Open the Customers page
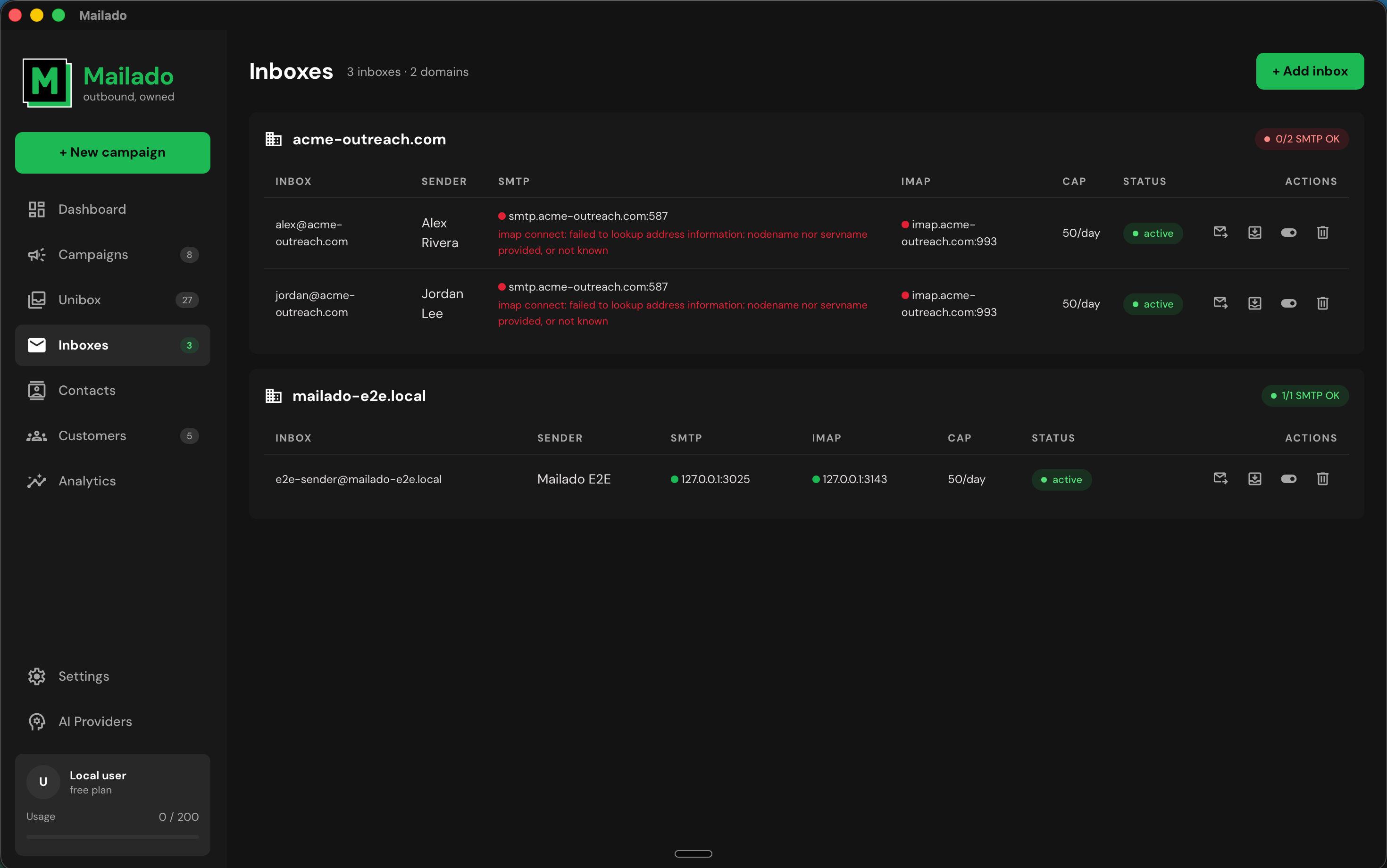The height and width of the screenshot is (868, 1387). [x=113, y=436]
